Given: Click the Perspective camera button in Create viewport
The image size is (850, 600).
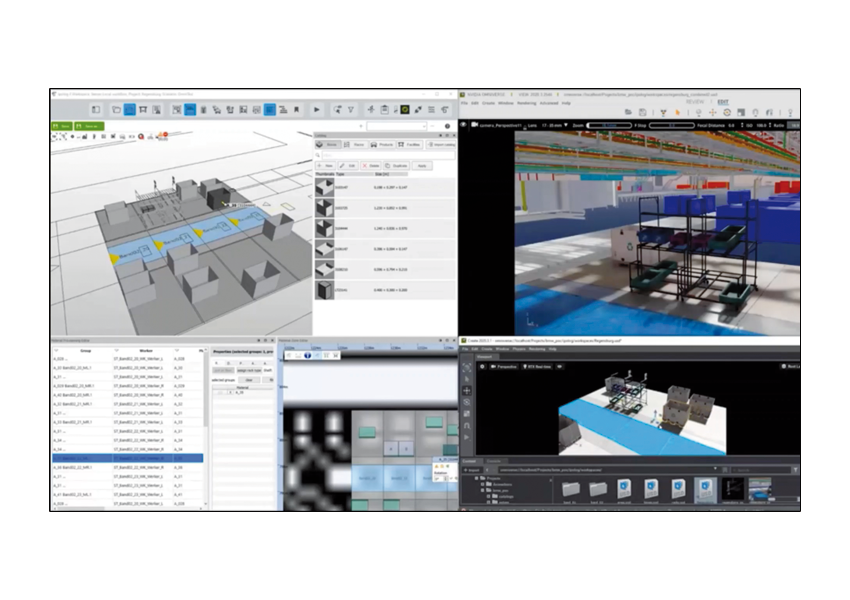Looking at the screenshot, I should pos(504,366).
